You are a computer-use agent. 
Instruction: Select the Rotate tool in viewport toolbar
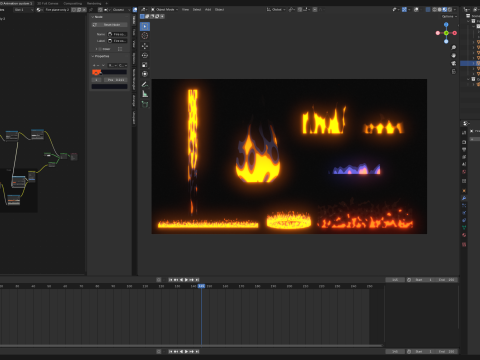(x=145, y=55)
